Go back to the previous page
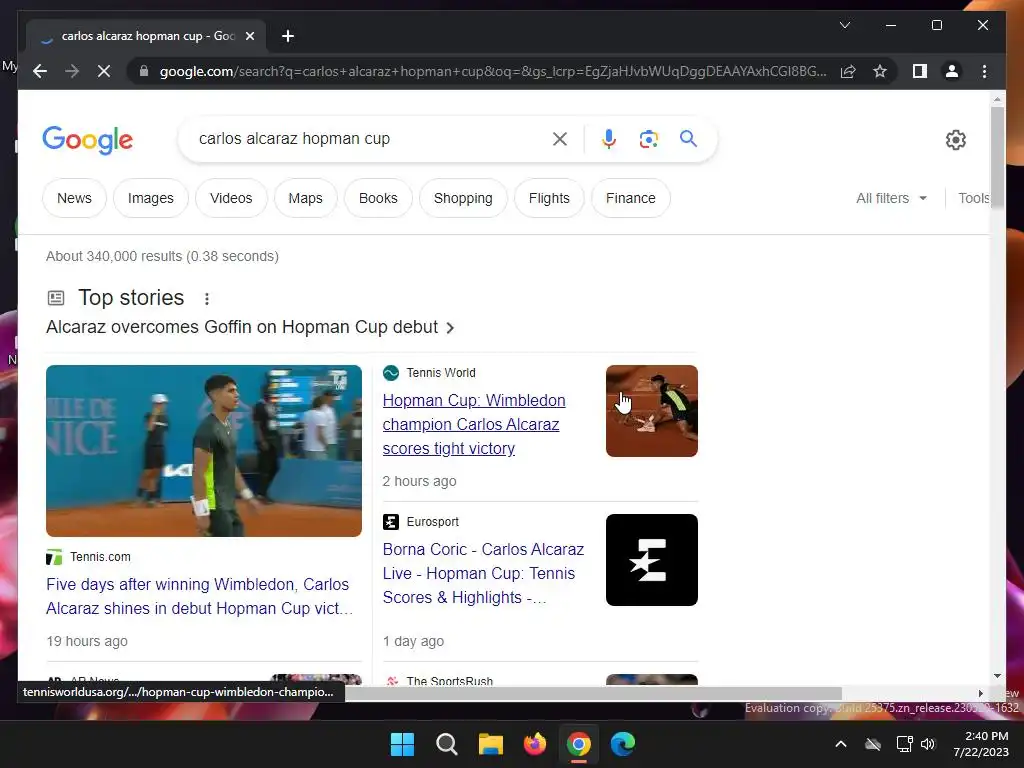Screen dimensions: 1024x768 coord(40,71)
